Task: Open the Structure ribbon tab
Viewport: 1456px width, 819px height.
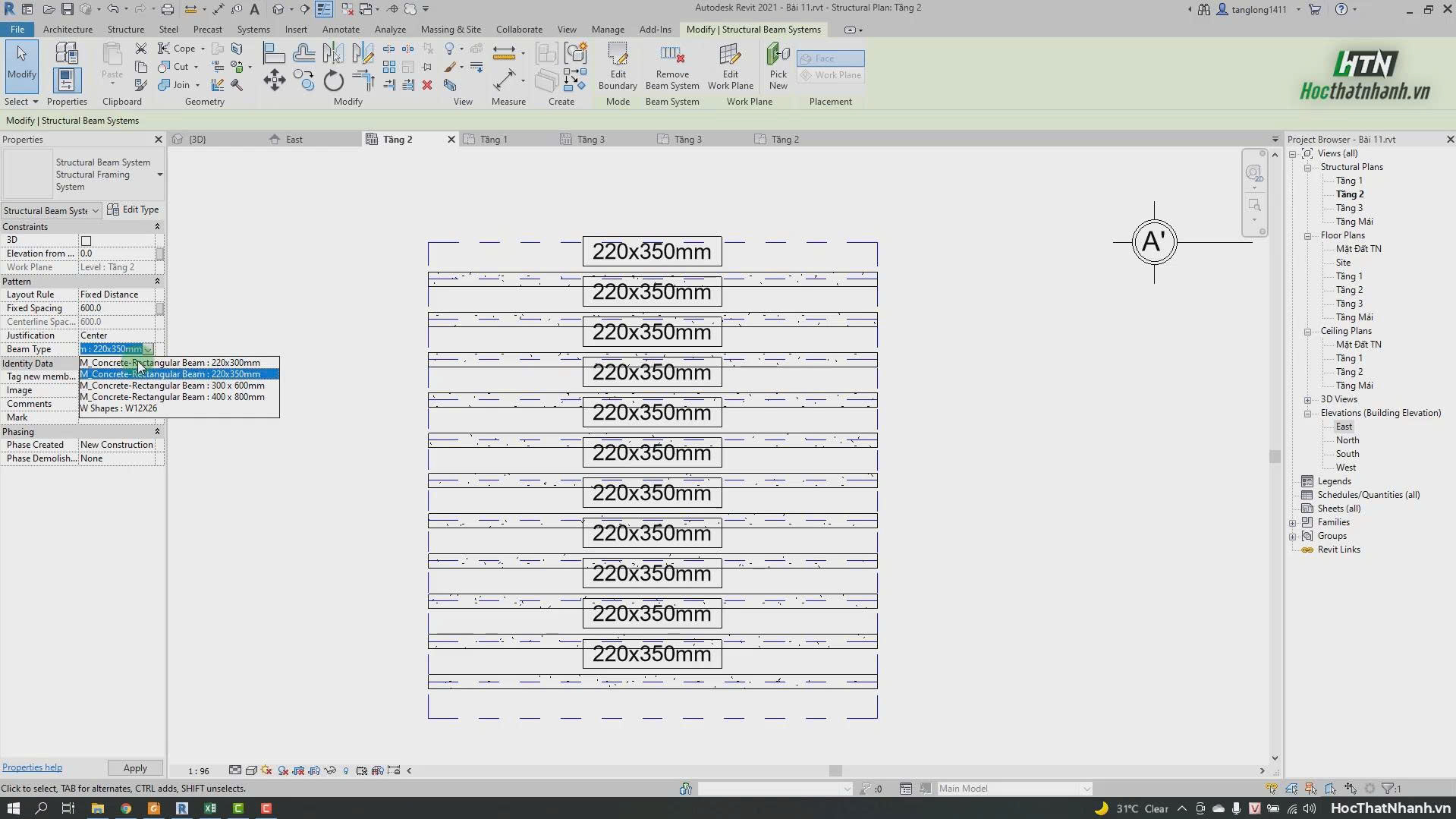Action: 126,30
